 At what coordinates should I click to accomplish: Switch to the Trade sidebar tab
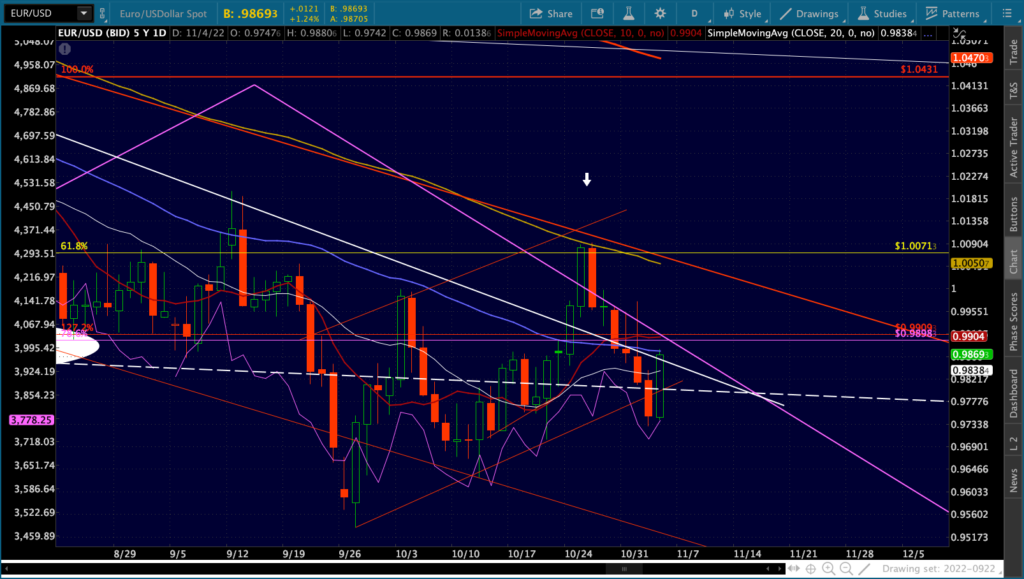1014,52
